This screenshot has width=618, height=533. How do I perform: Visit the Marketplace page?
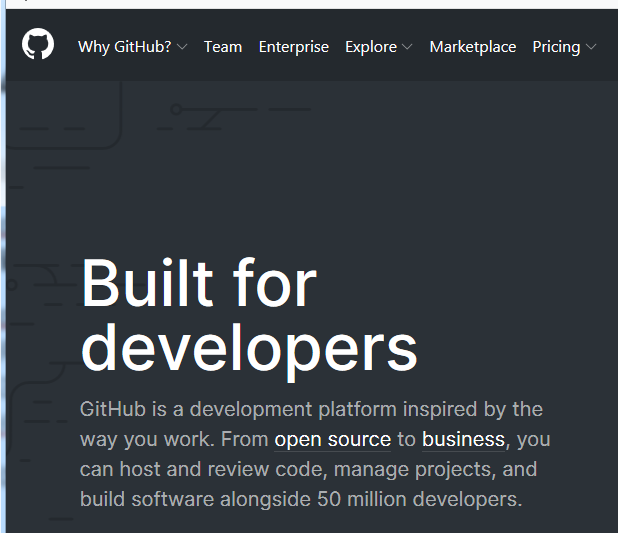tap(473, 47)
